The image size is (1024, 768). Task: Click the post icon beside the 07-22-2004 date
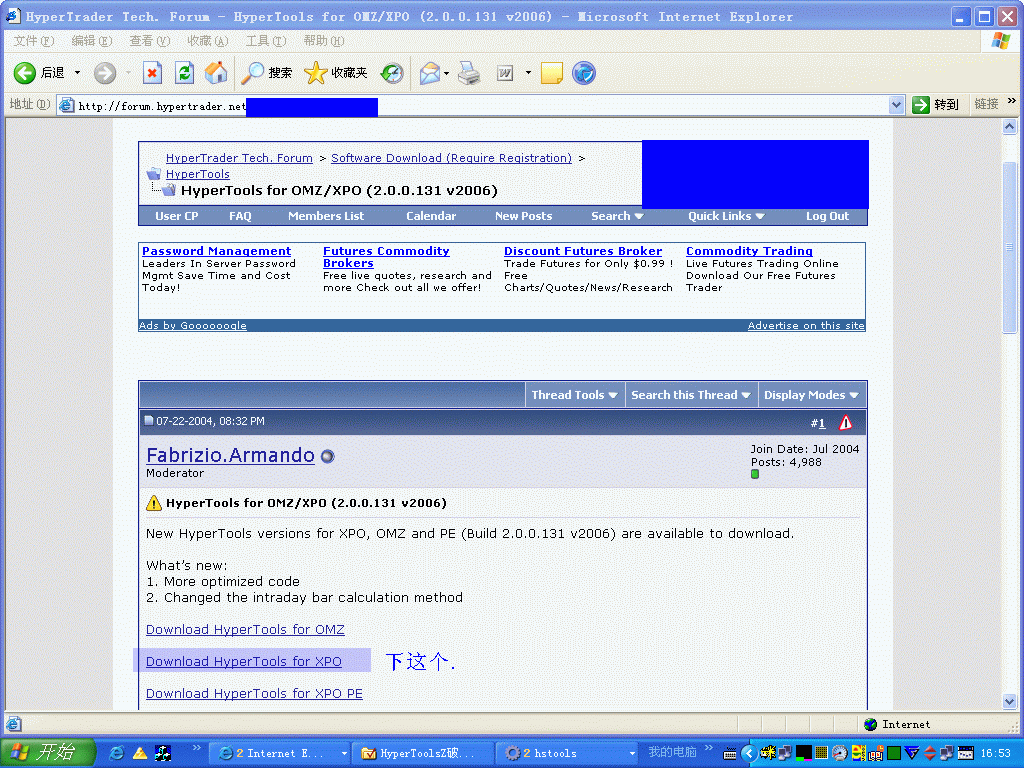[x=149, y=421]
